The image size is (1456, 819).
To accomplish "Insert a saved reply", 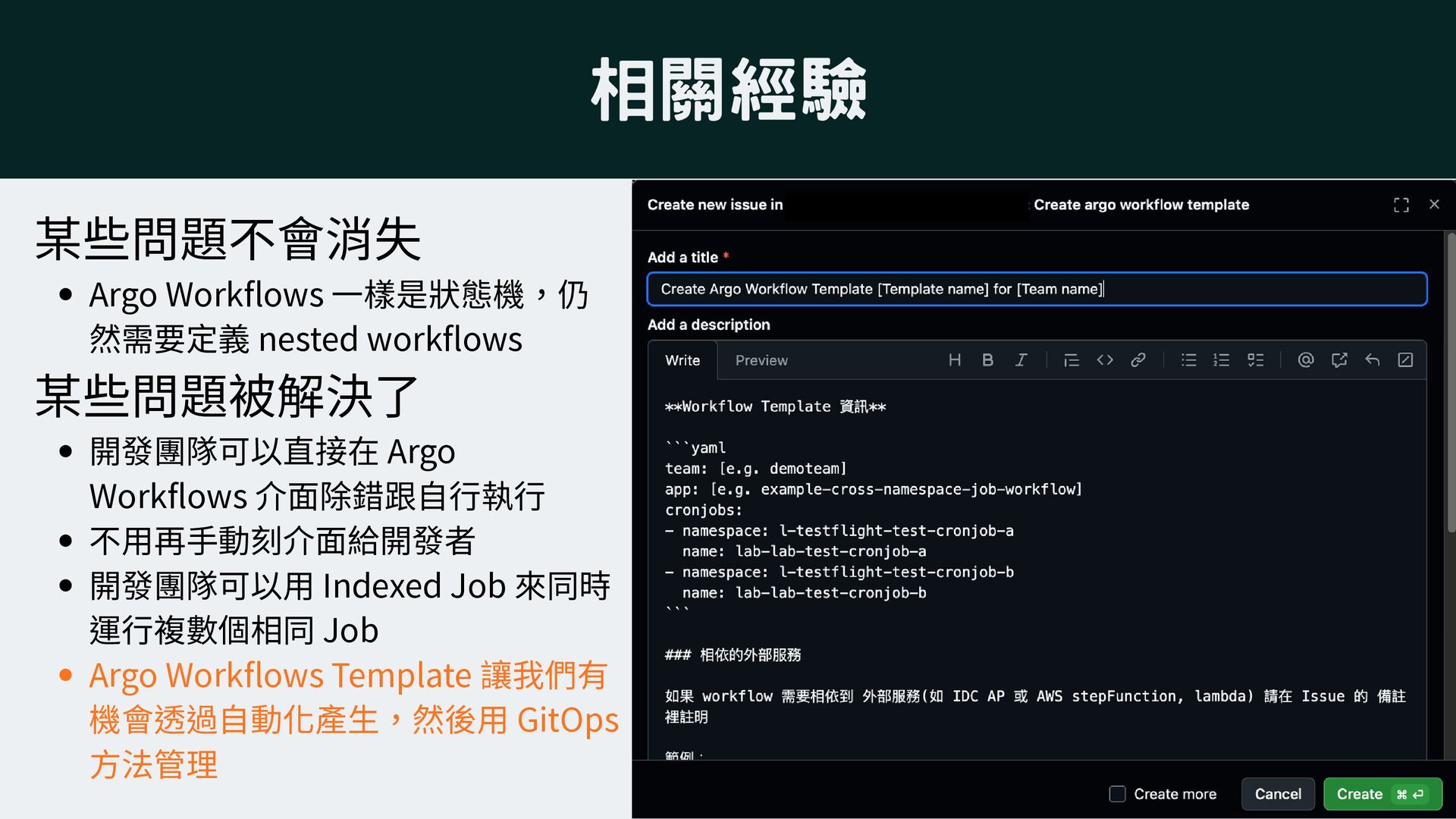I will pos(1373,360).
